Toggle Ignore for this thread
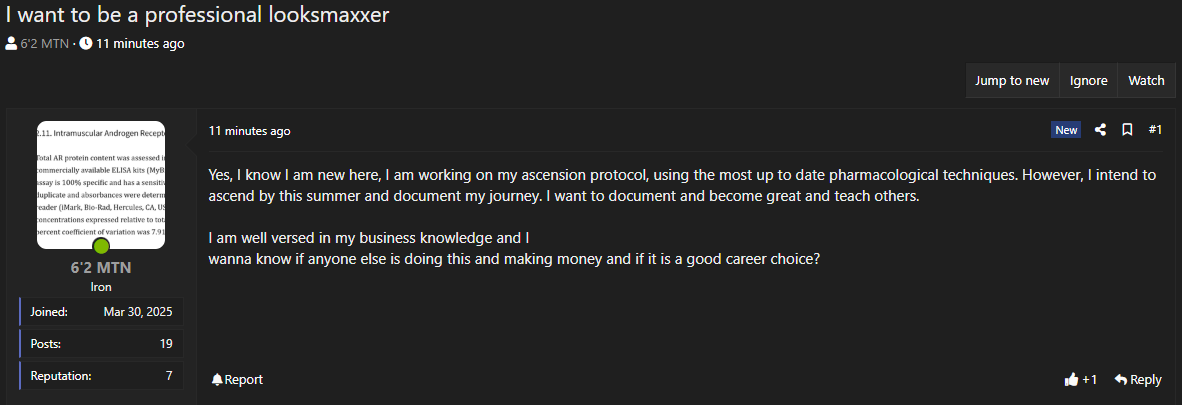Image resolution: width=1182 pixels, height=405 pixels. tap(1088, 81)
